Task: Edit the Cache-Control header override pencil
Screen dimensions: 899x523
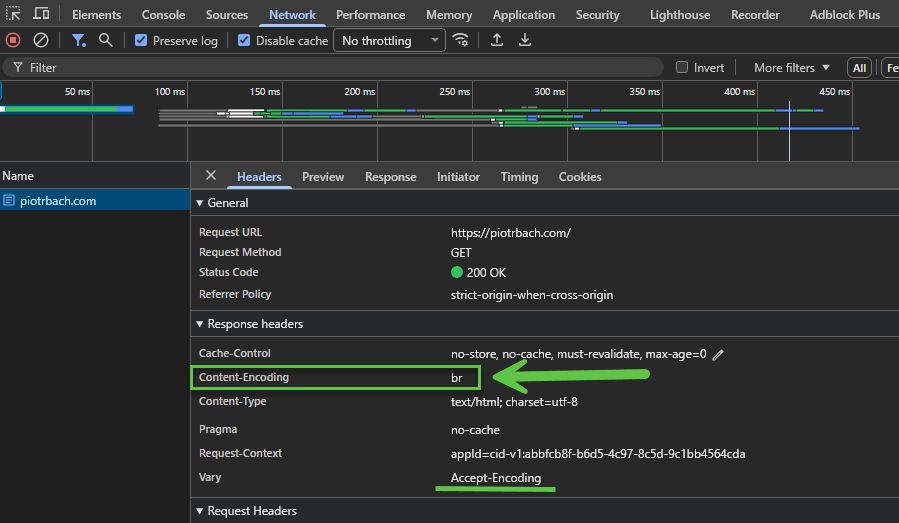Action: click(x=718, y=355)
